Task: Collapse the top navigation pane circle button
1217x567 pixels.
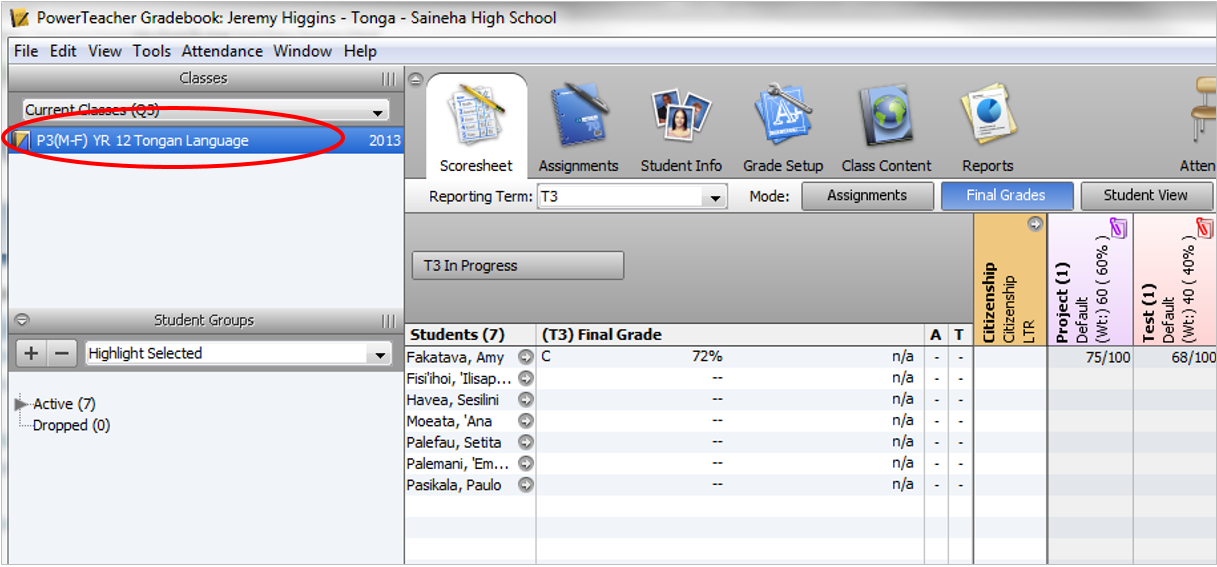Action: [416, 79]
